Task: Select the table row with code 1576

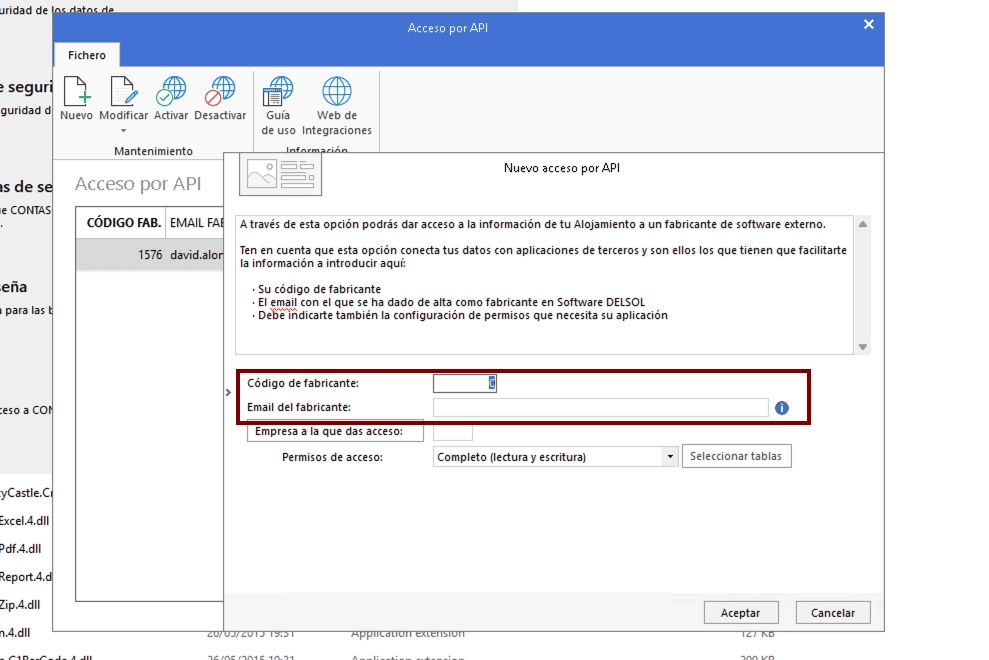Action: tap(150, 255)
